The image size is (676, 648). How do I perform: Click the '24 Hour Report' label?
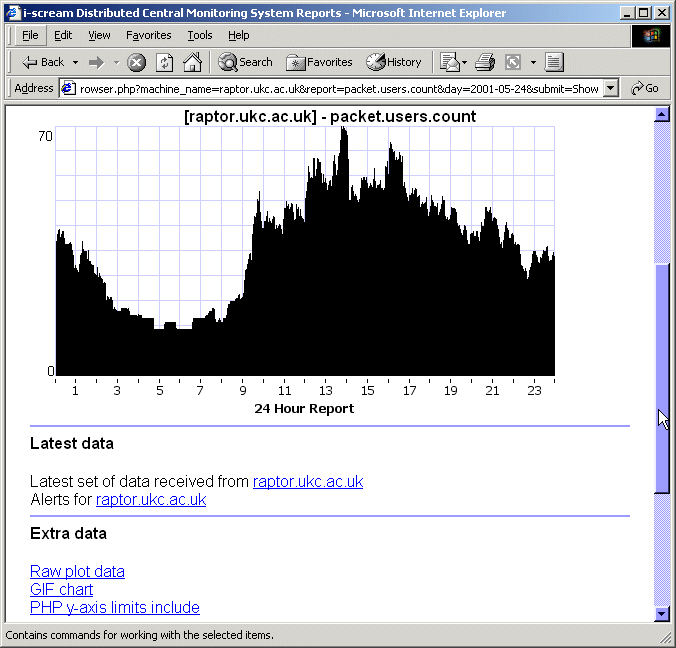[304, 409]
